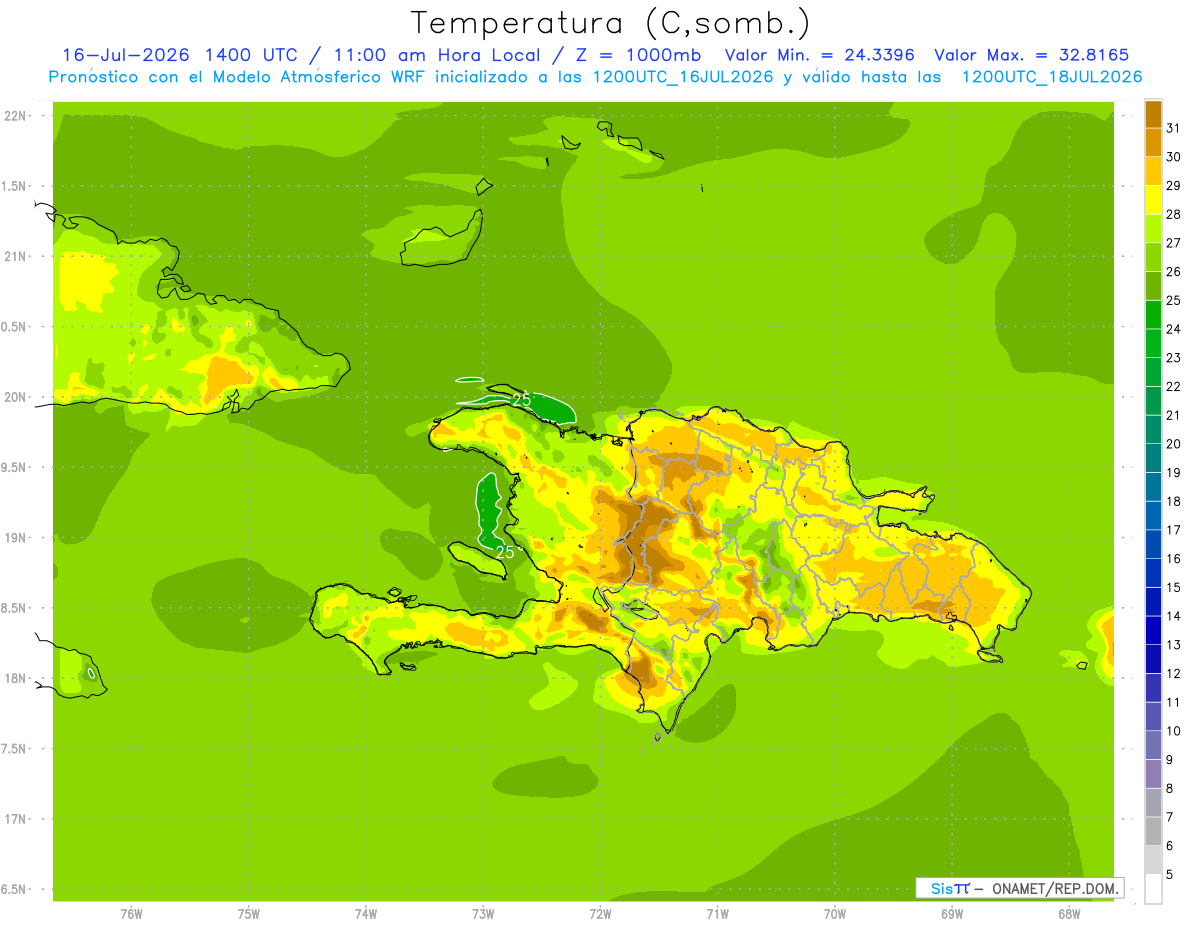Click the colorbar label "20"
Image resolution: width=1200 pixels, height=927 pixels.
point(1174,444)
